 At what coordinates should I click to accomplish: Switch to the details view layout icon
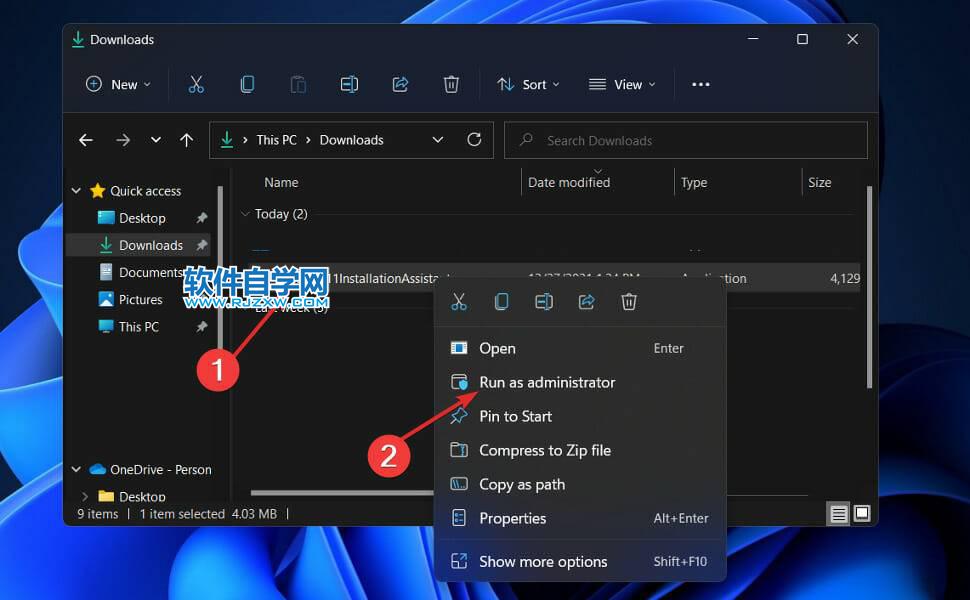pyautogui.click(x=838, y=513)
